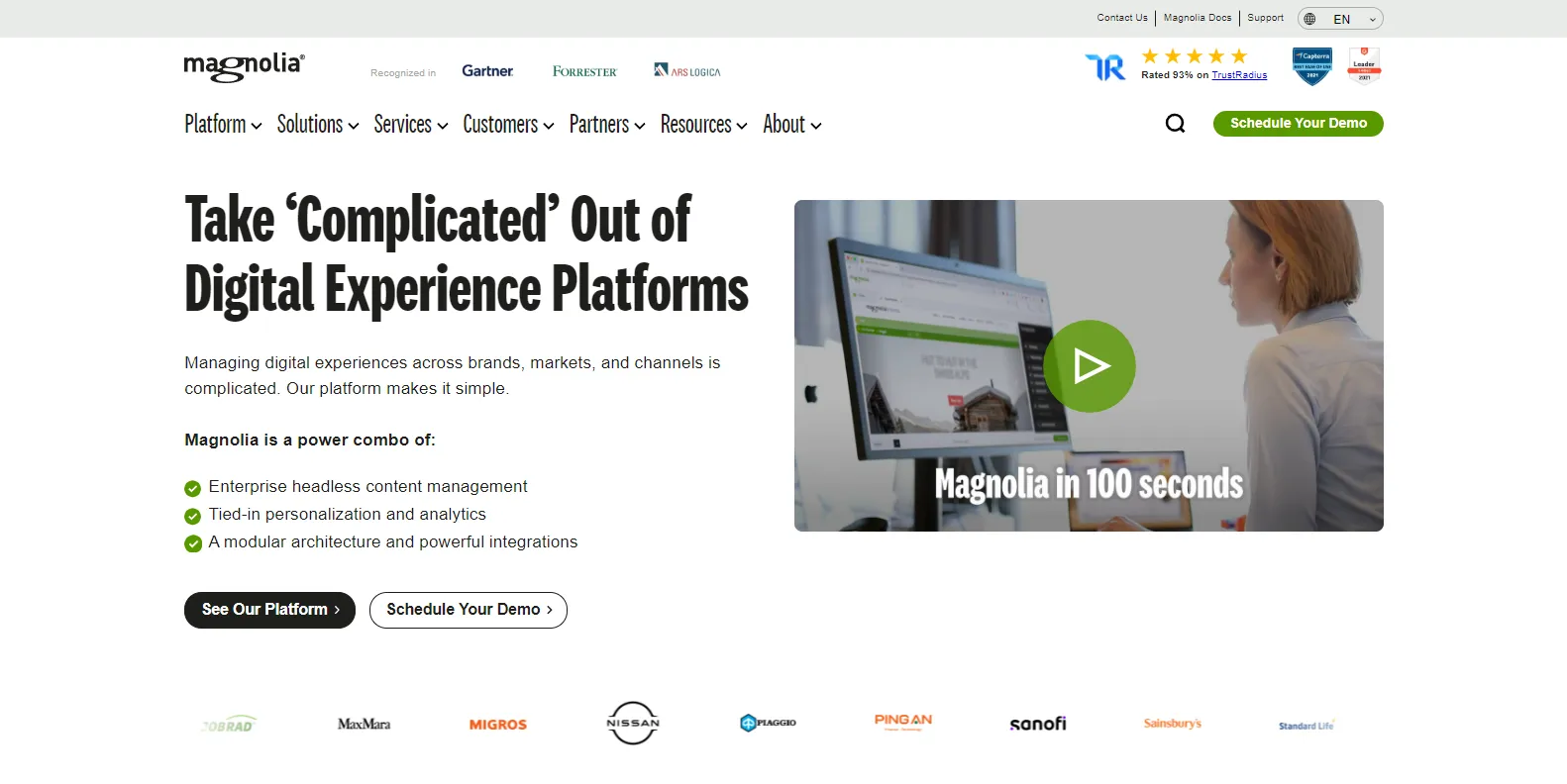The image size is (1567, 784).
Task: Follow the TrustRadius link
Action: 1239,75
